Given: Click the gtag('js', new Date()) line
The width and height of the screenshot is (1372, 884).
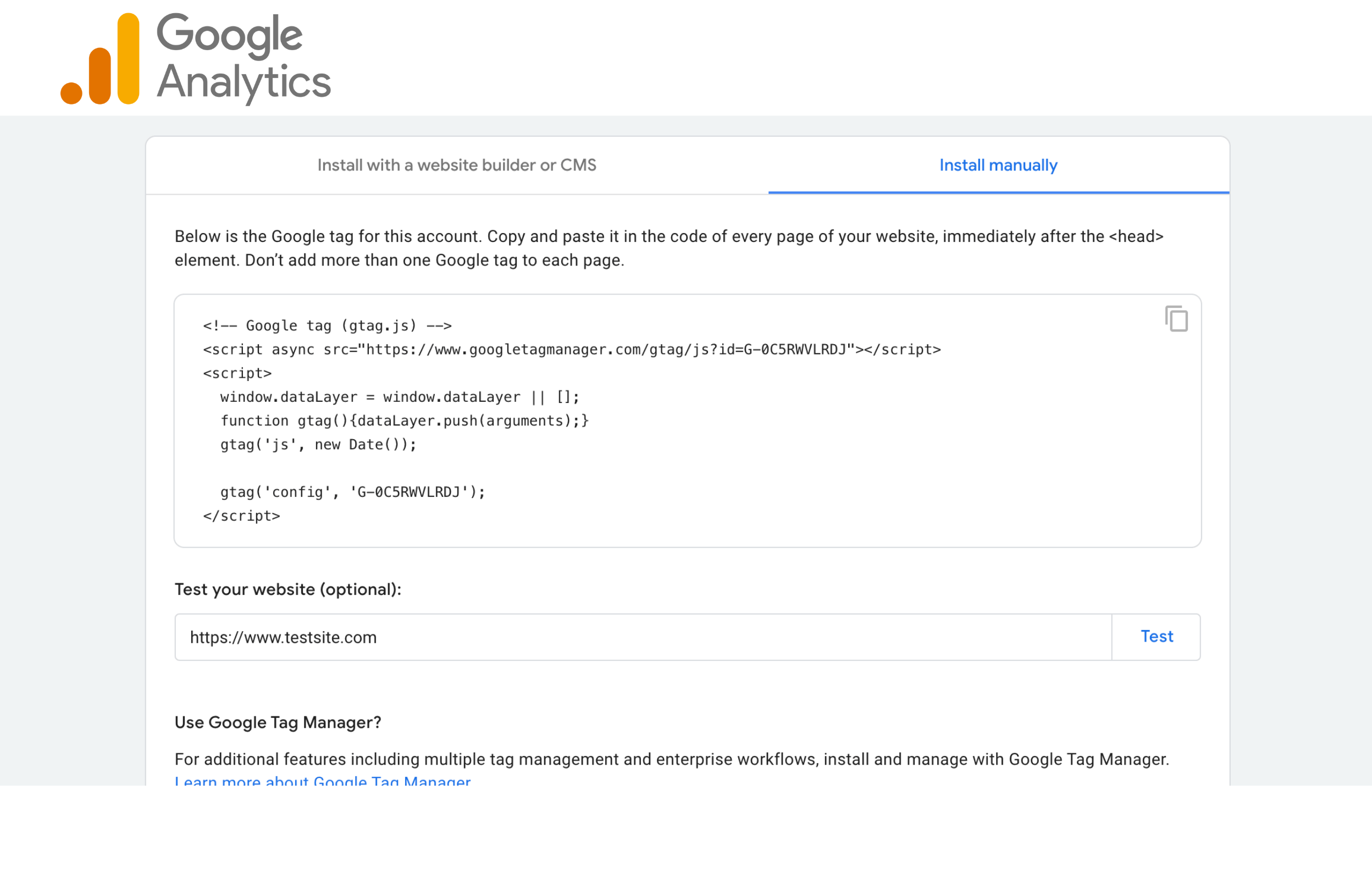Looking at the screenshot, I should point(318,444).
